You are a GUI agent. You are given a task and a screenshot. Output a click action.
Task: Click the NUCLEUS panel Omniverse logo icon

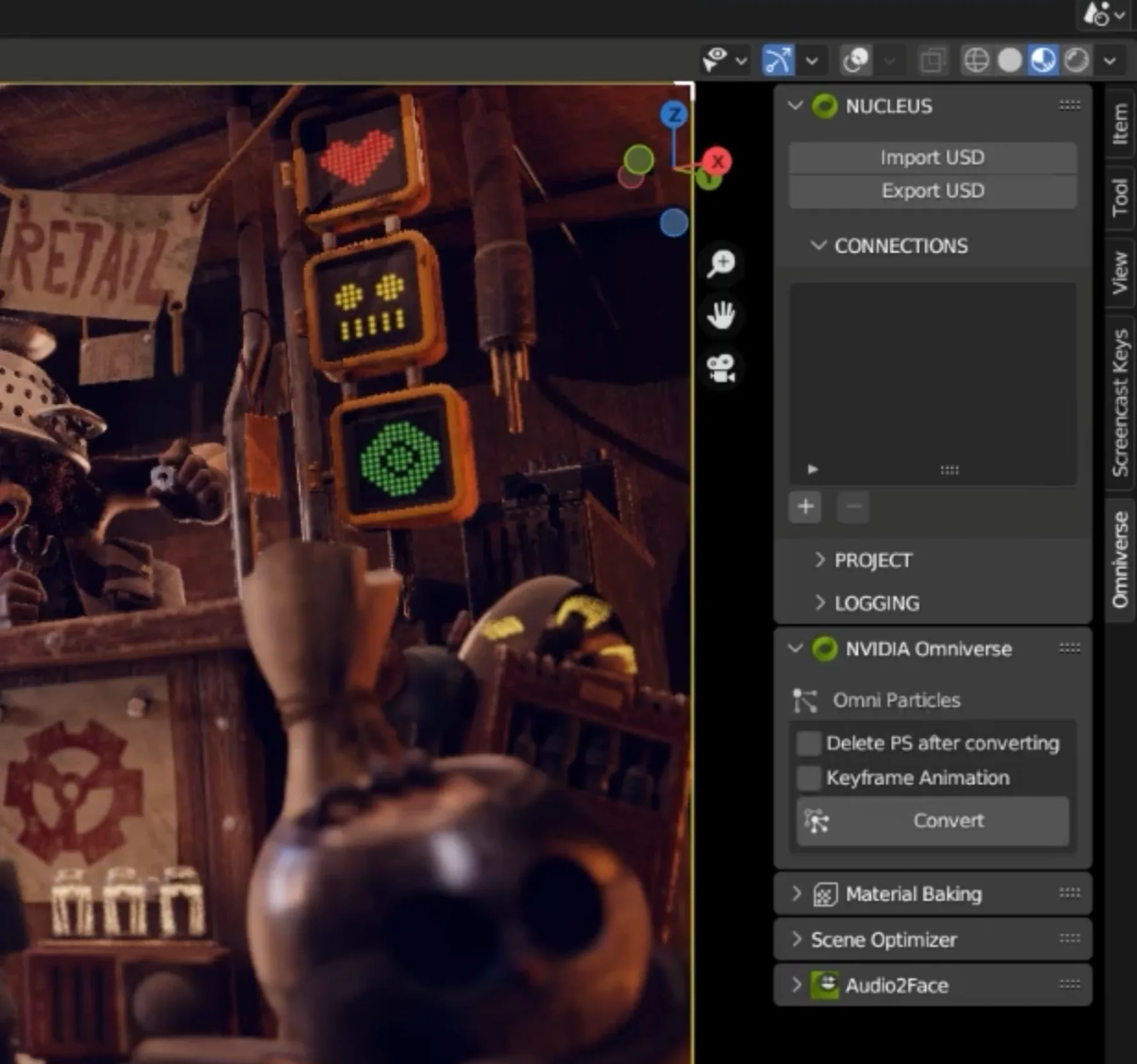825,106
